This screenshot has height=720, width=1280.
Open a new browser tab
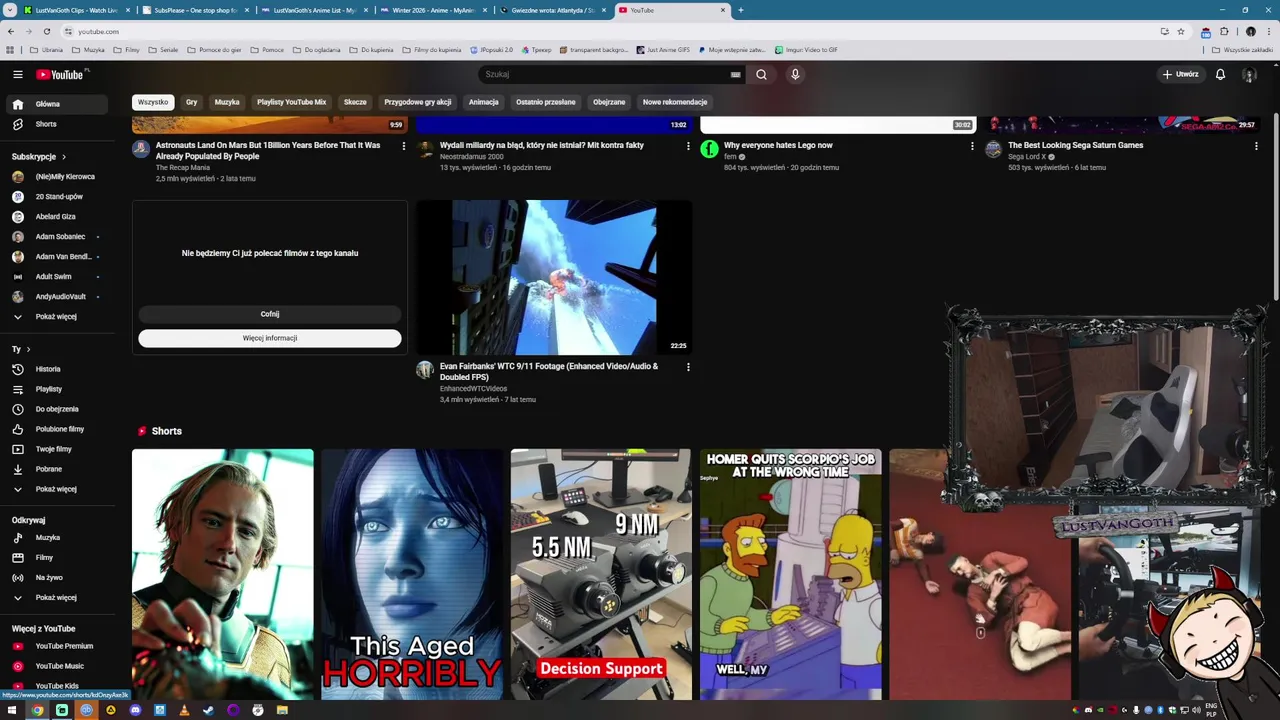(741, 10)
